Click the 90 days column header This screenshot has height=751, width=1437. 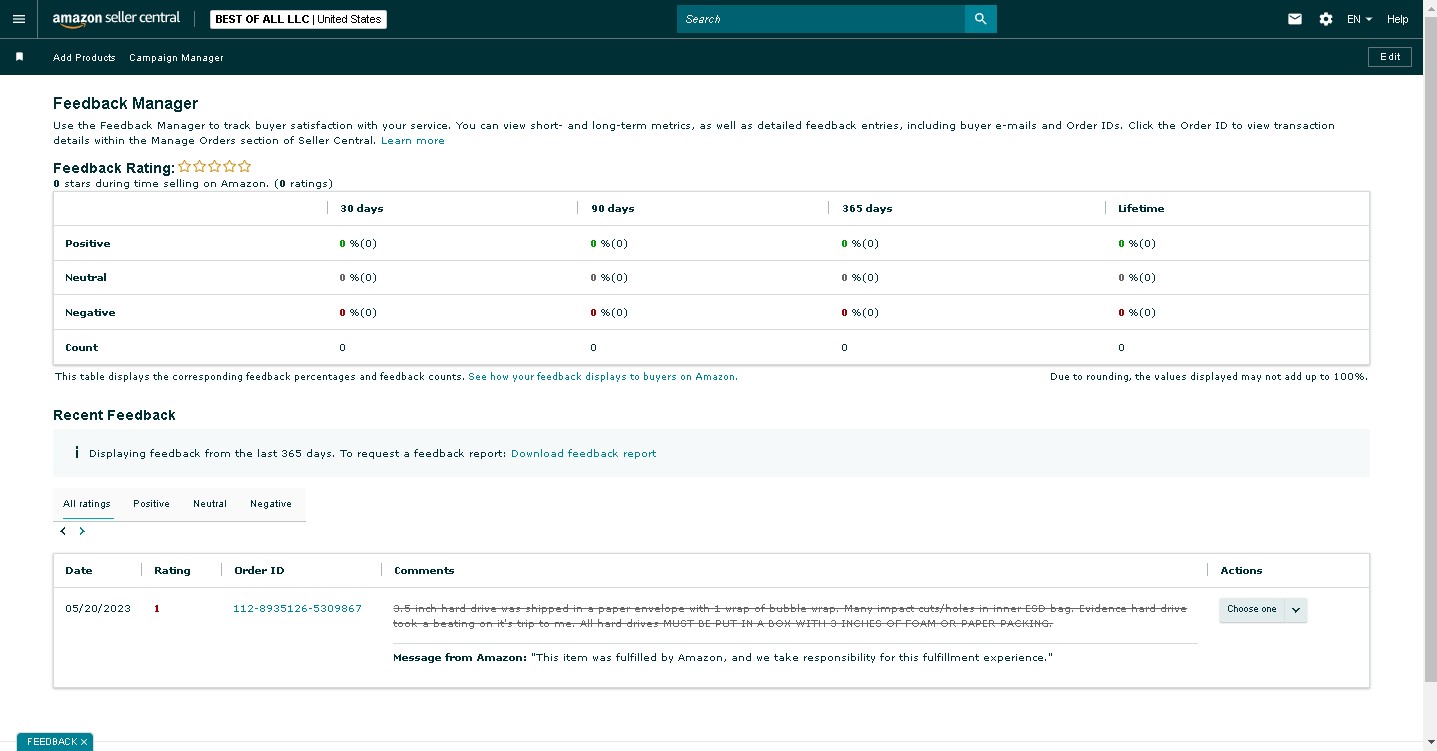coord(613,209)
